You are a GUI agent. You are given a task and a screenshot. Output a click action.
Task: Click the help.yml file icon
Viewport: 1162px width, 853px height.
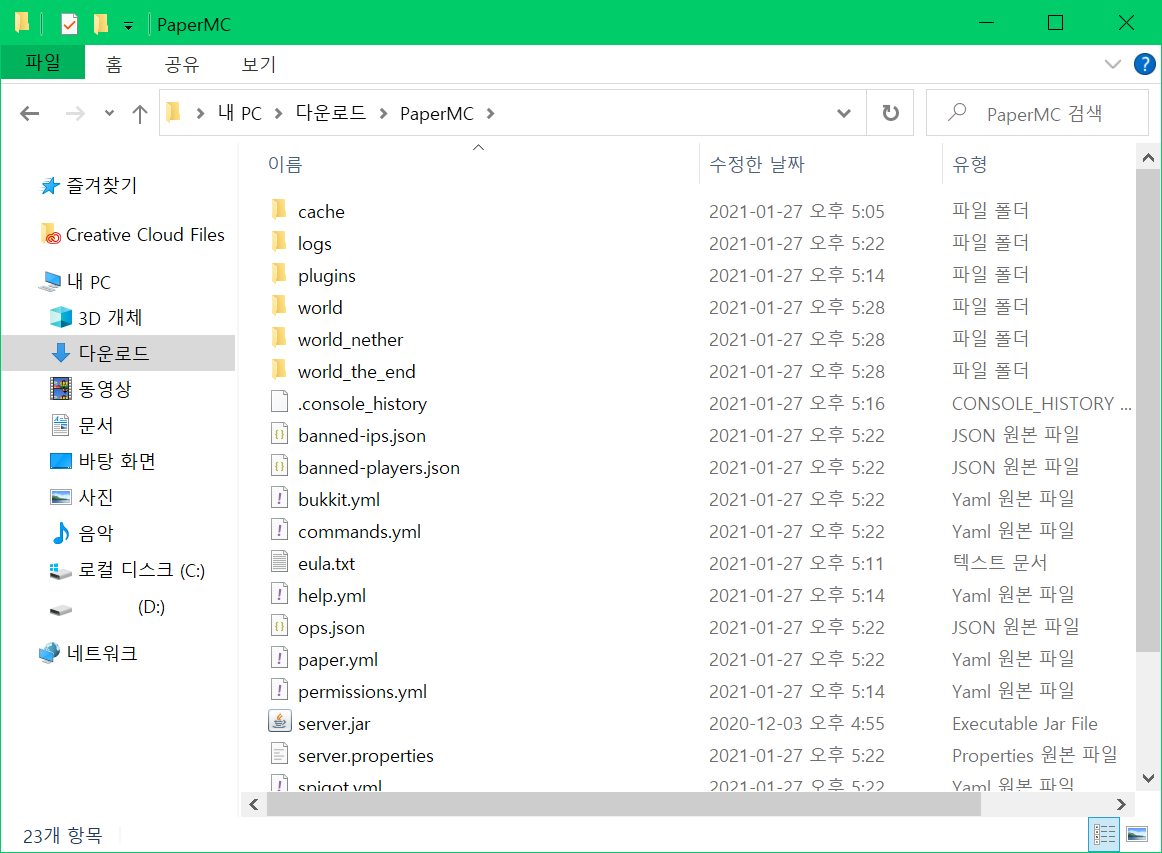tap(279, 594)
